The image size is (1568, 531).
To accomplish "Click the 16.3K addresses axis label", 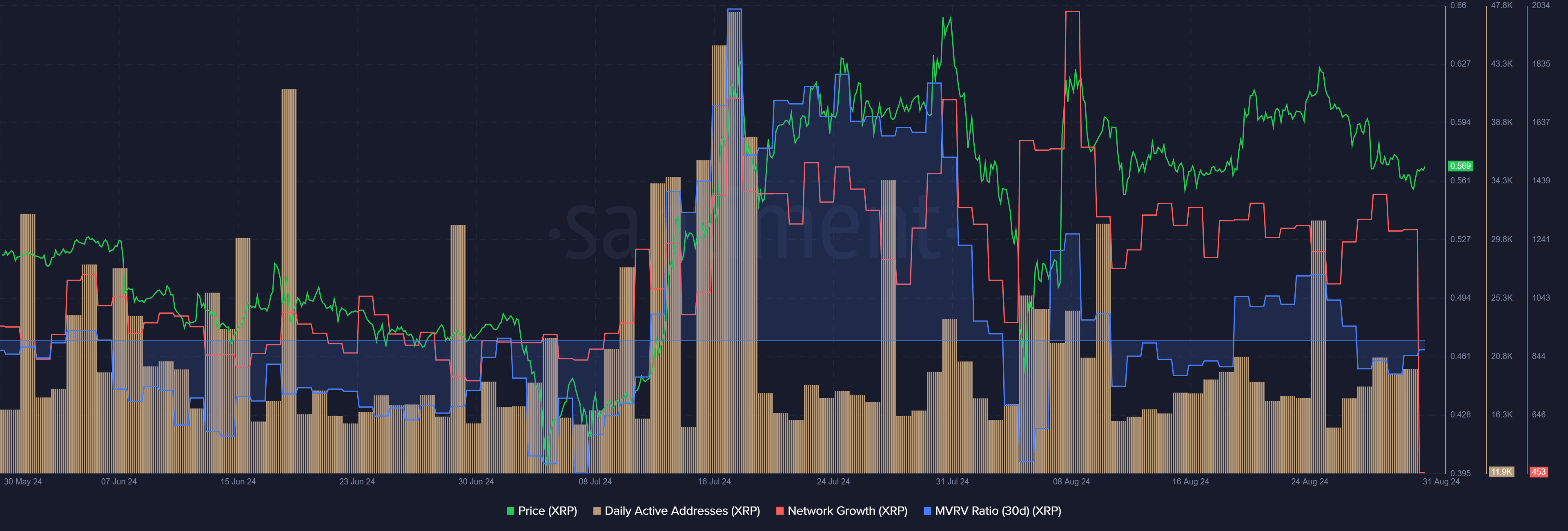I will point(1502,415).
